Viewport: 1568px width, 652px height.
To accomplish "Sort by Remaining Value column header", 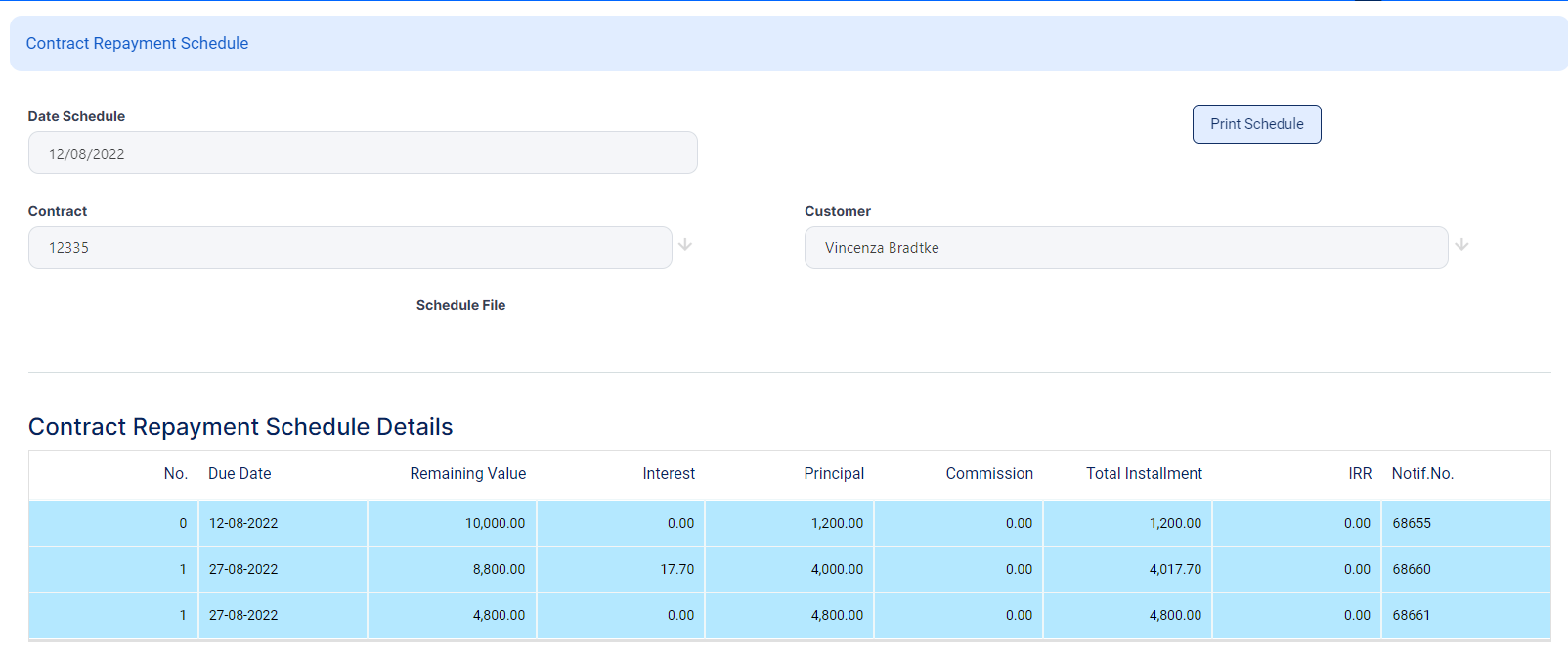I will (467, 474).
